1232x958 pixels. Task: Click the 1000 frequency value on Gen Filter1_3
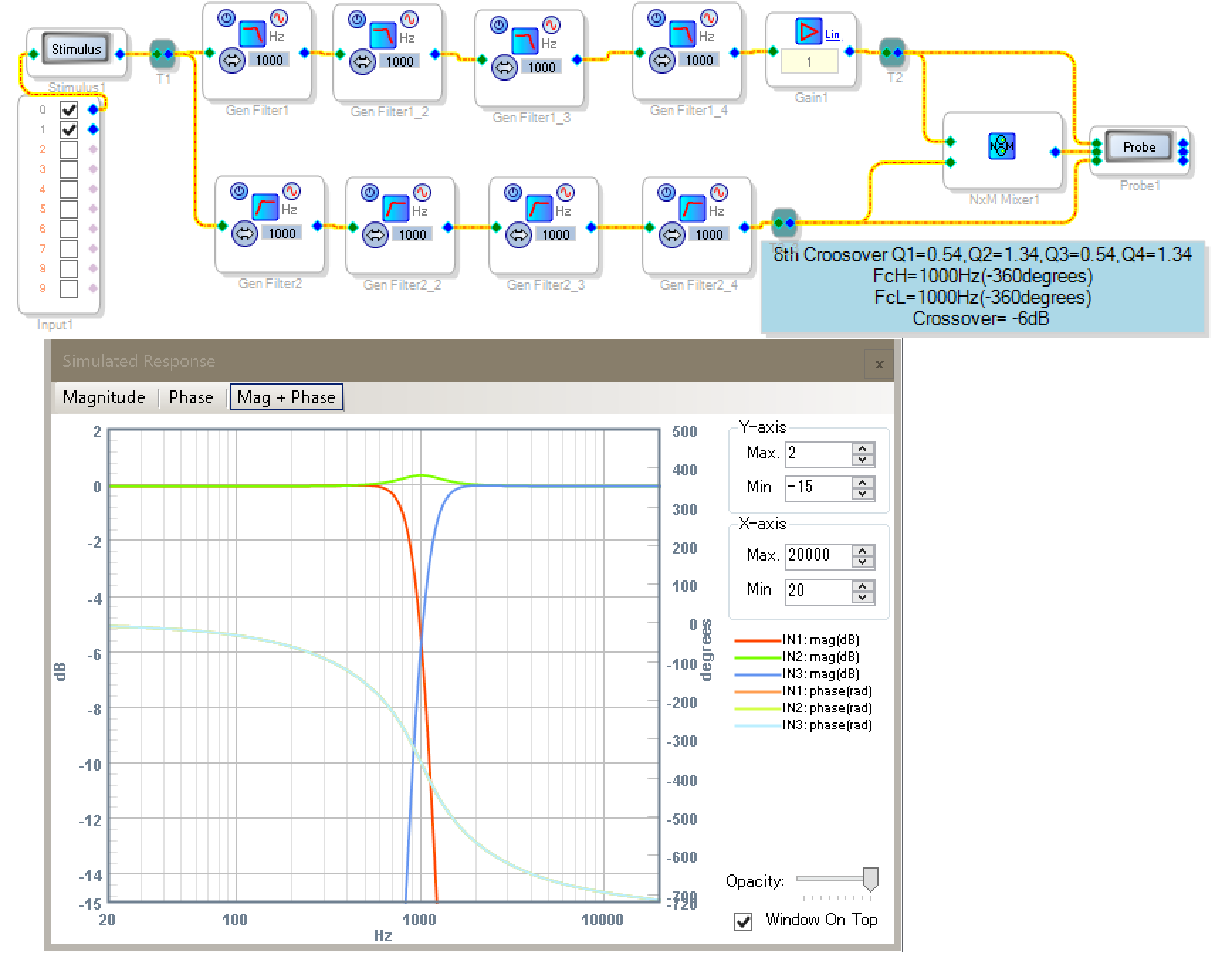541,67
